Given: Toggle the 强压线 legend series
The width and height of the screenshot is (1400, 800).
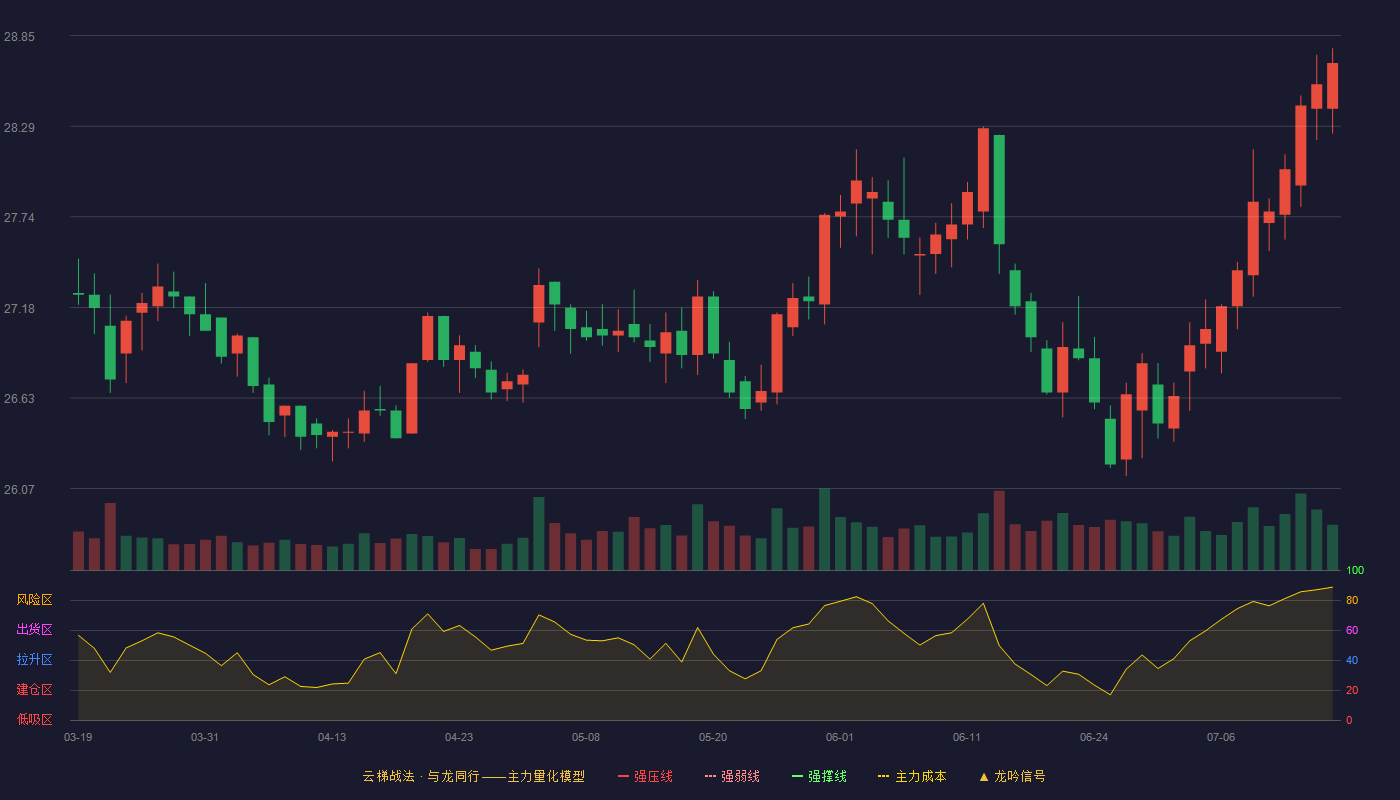Looking at the screenshot, I should click(x=645, y=776).
